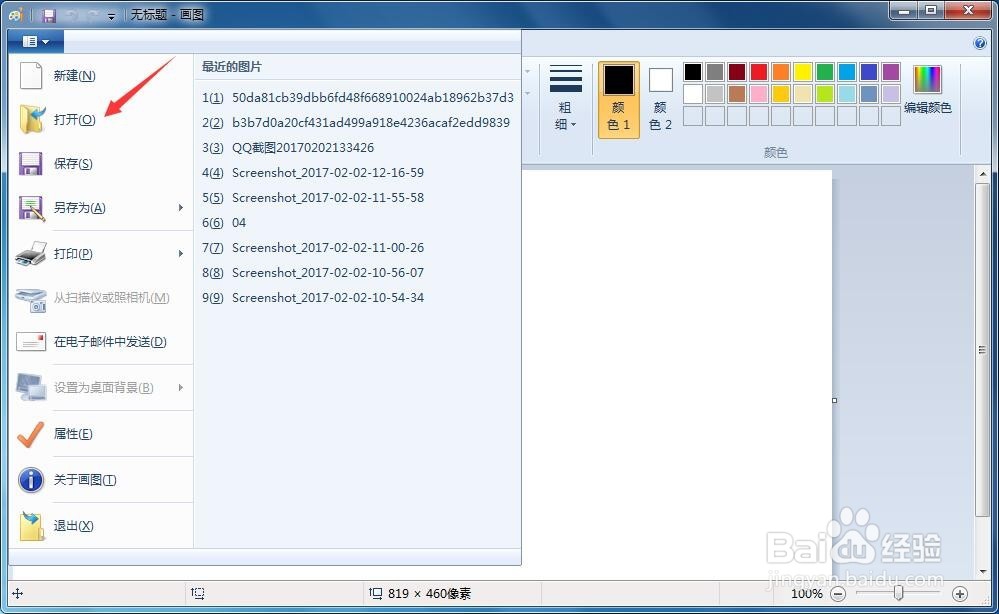Screen dimensions: 999x614
Task: Click the zoom out minus button
Action: (838, 594)
